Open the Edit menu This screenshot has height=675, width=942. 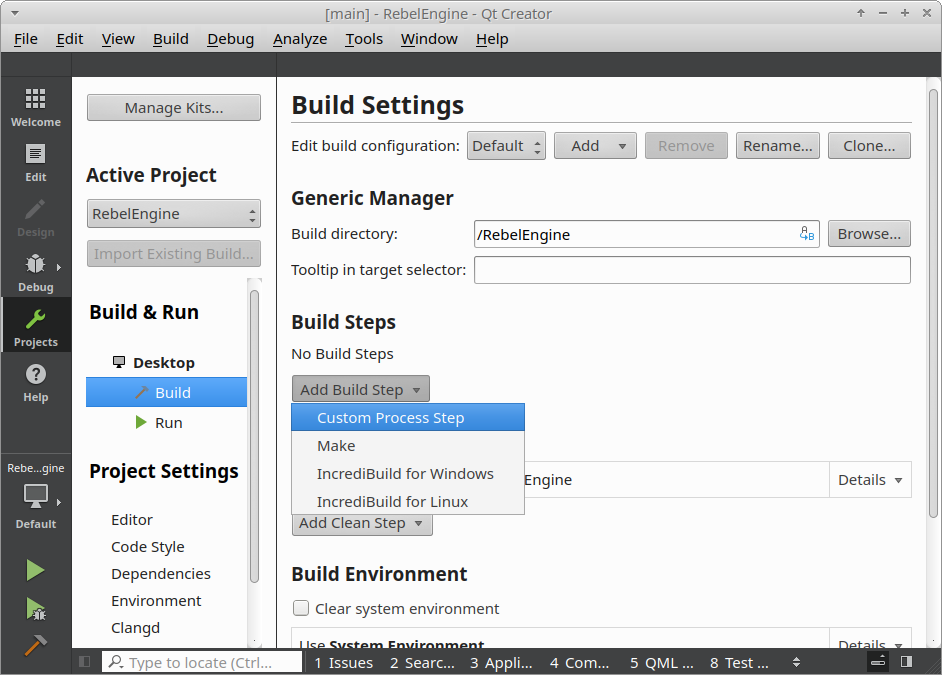70,39
